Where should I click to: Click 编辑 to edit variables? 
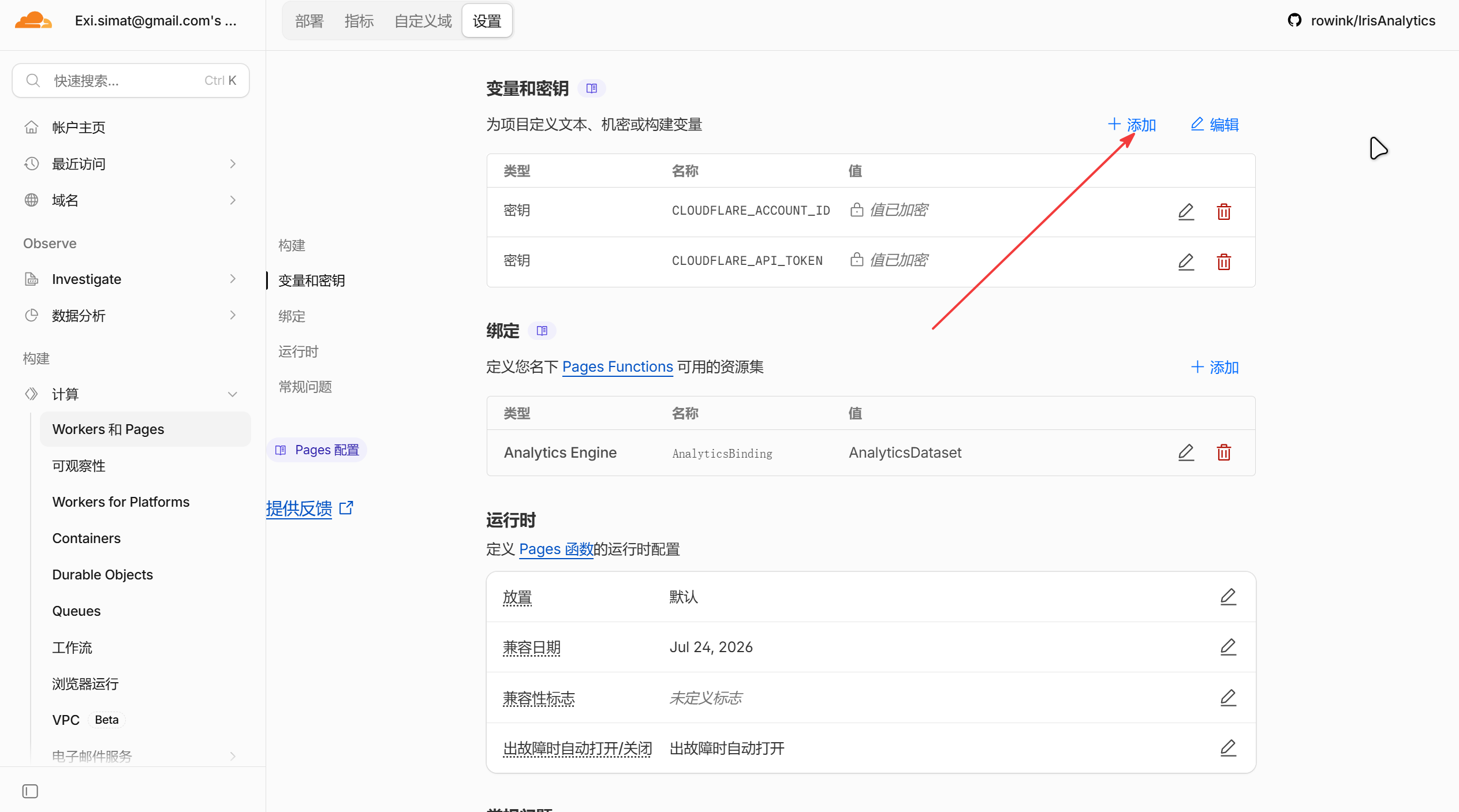coord(1215,125)
